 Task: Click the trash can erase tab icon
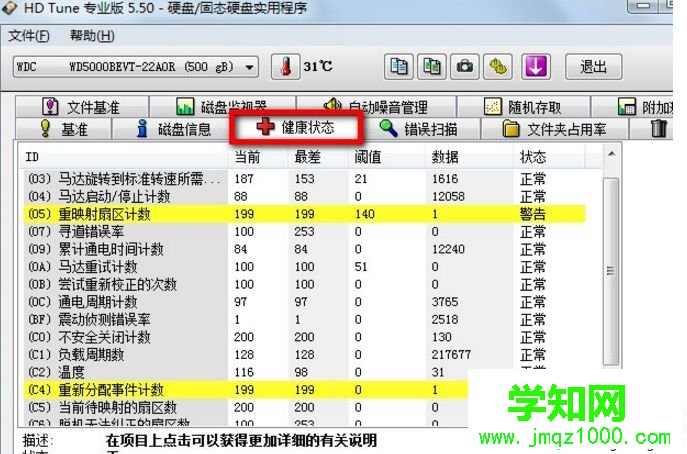(x=658, y=129)
